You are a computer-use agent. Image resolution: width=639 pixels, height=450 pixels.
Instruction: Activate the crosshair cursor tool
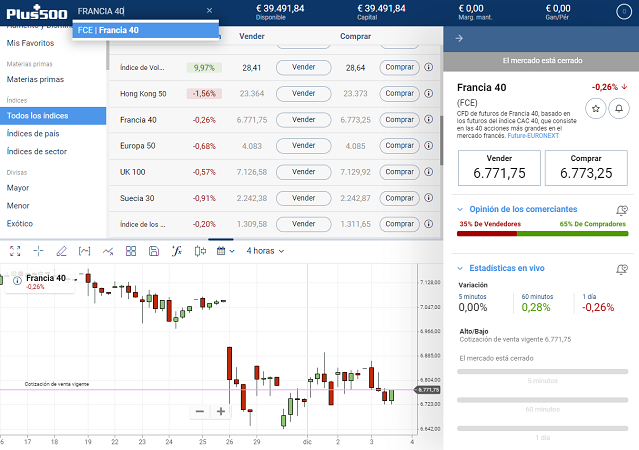pyautogui.click(x=38, y=251)
